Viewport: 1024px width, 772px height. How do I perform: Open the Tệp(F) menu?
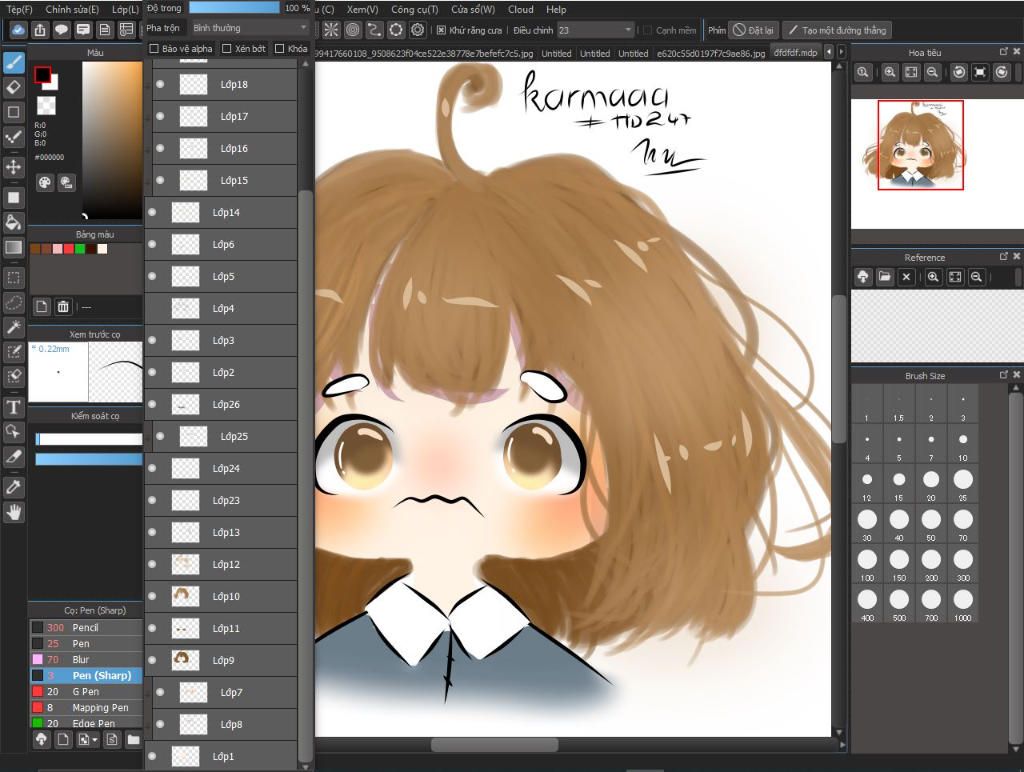tap(20, 10)
